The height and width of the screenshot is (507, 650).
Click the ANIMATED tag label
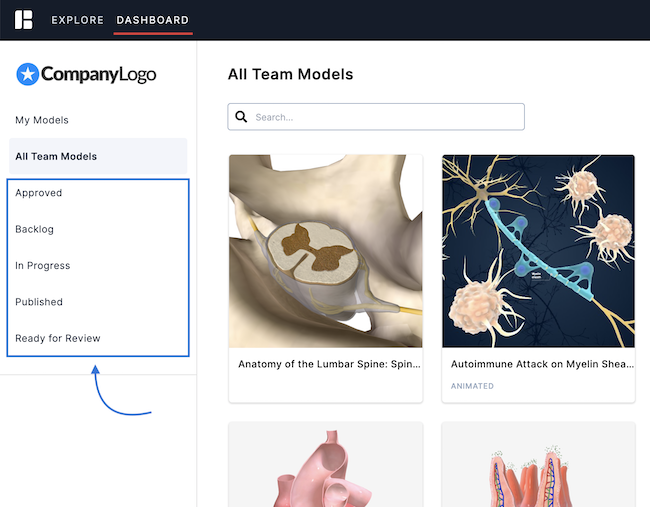pos(472,386)
